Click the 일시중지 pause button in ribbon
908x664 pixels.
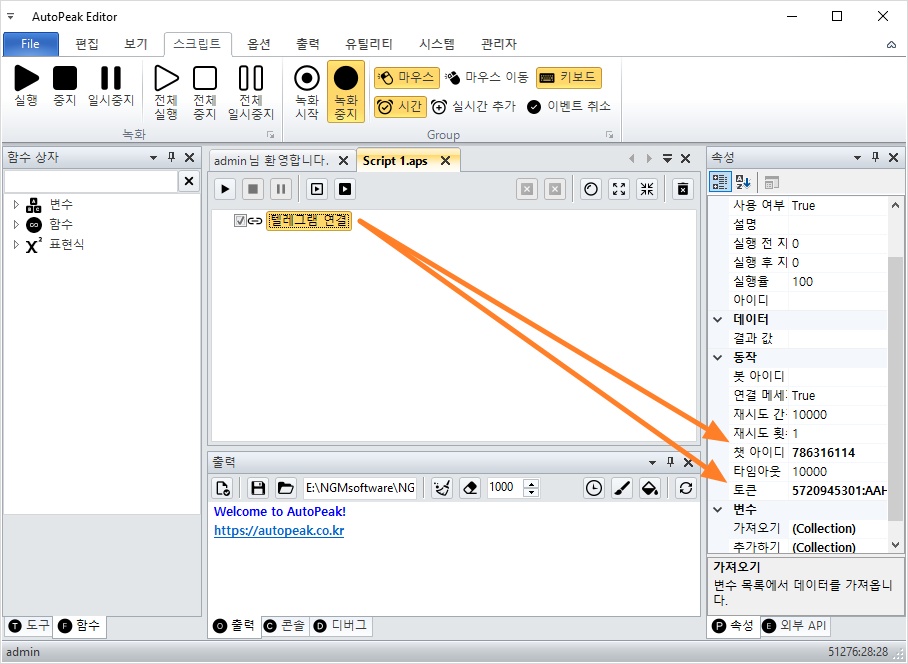point(111,86)
